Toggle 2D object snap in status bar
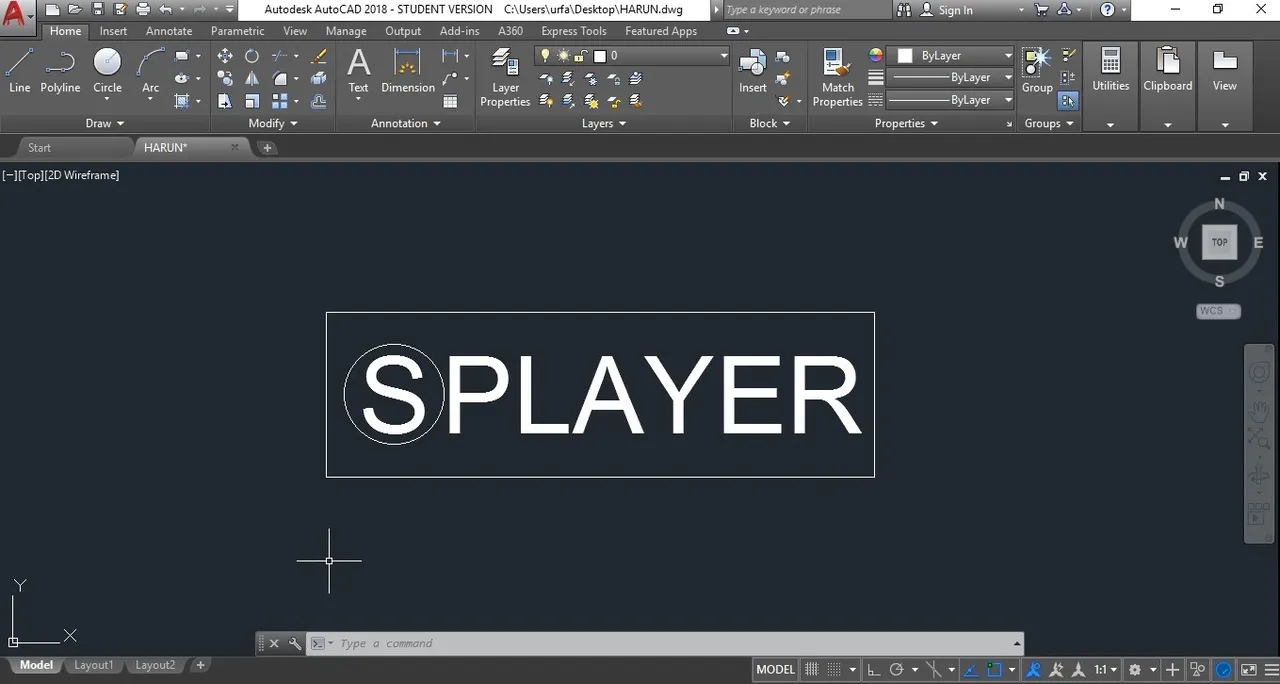 [x=995, y=669]
